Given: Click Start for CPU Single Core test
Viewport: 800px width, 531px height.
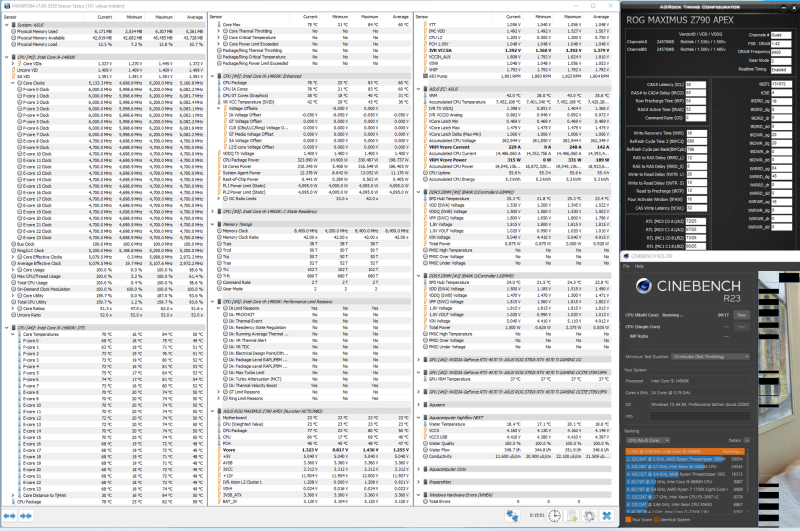Looking at the screenshot, I should tap(741, 326).
